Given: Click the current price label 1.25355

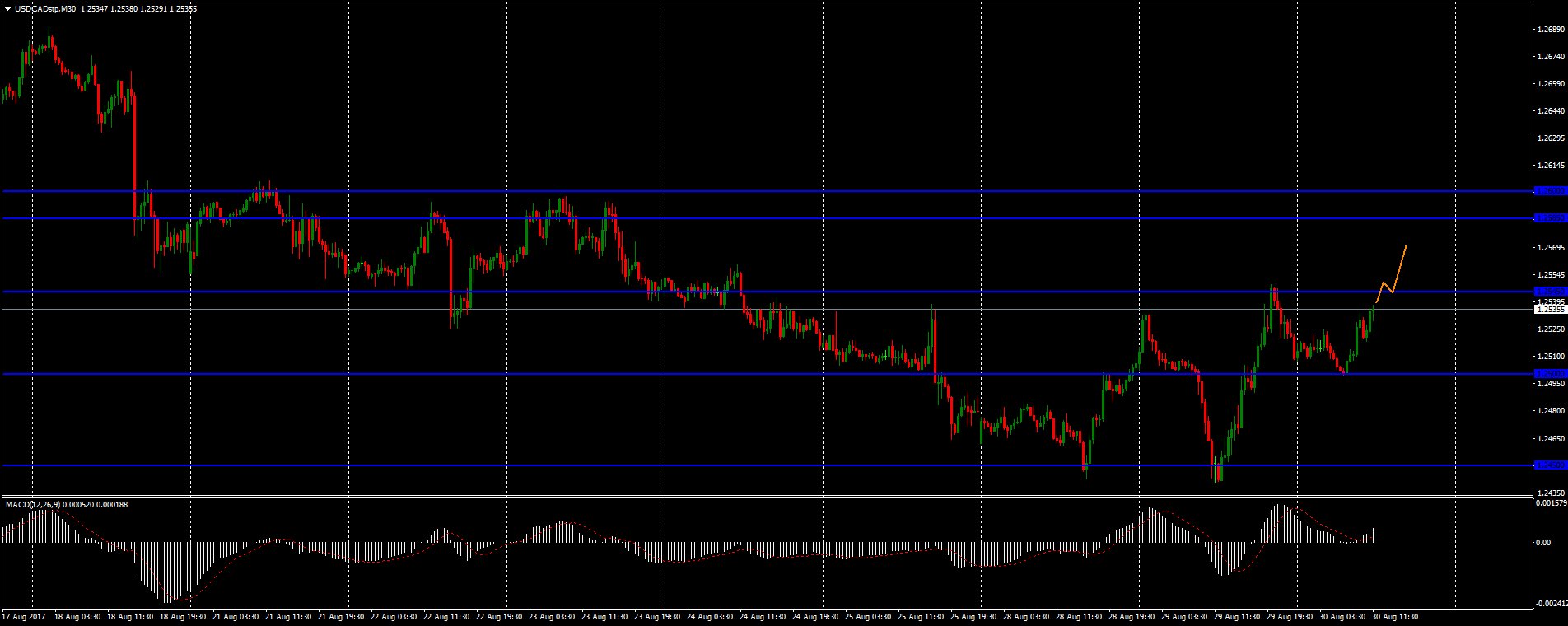Looking at the screenshot, I should point(1551,310).
